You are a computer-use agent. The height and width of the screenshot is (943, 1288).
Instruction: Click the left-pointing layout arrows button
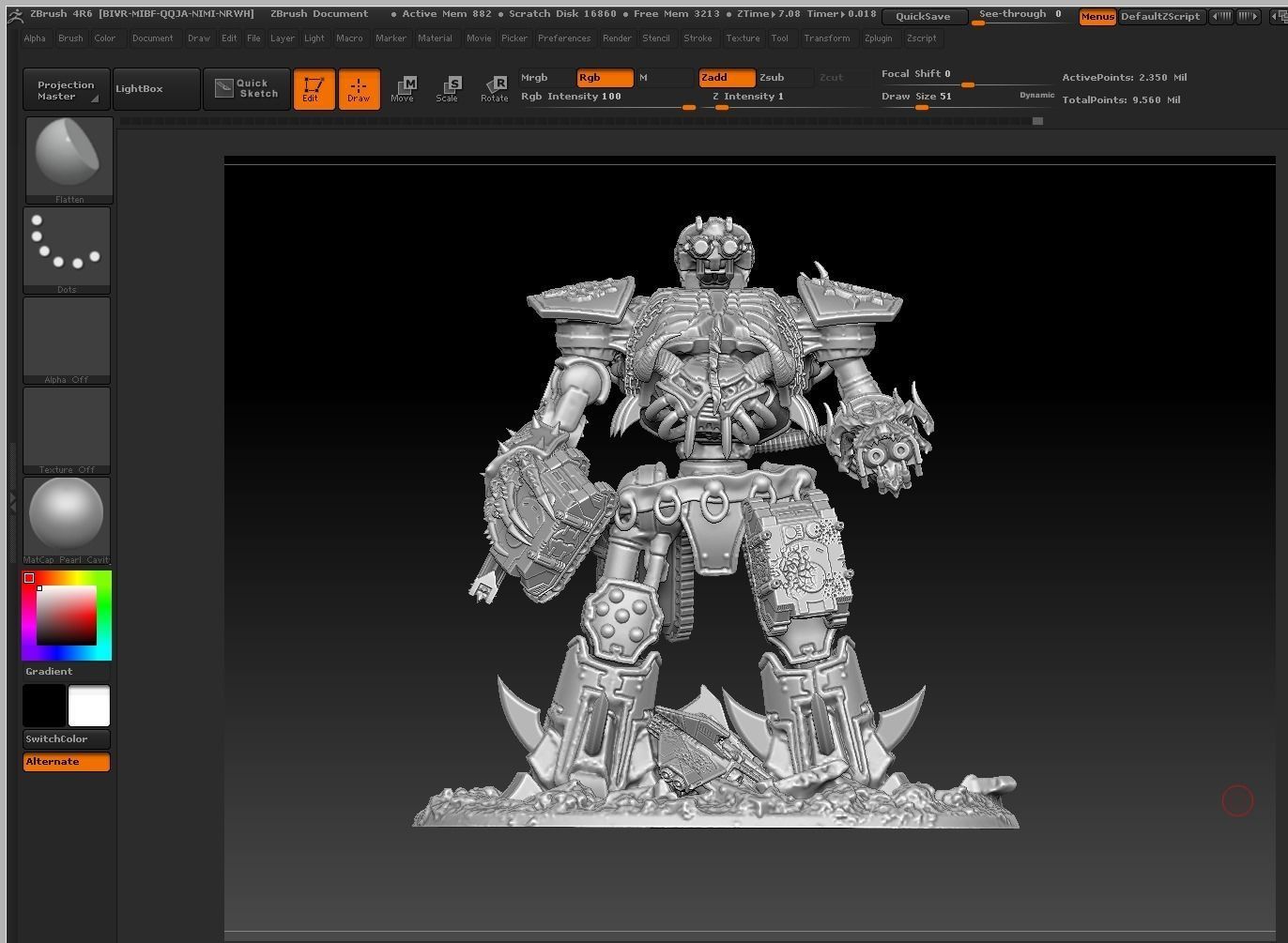[1220, 16]
